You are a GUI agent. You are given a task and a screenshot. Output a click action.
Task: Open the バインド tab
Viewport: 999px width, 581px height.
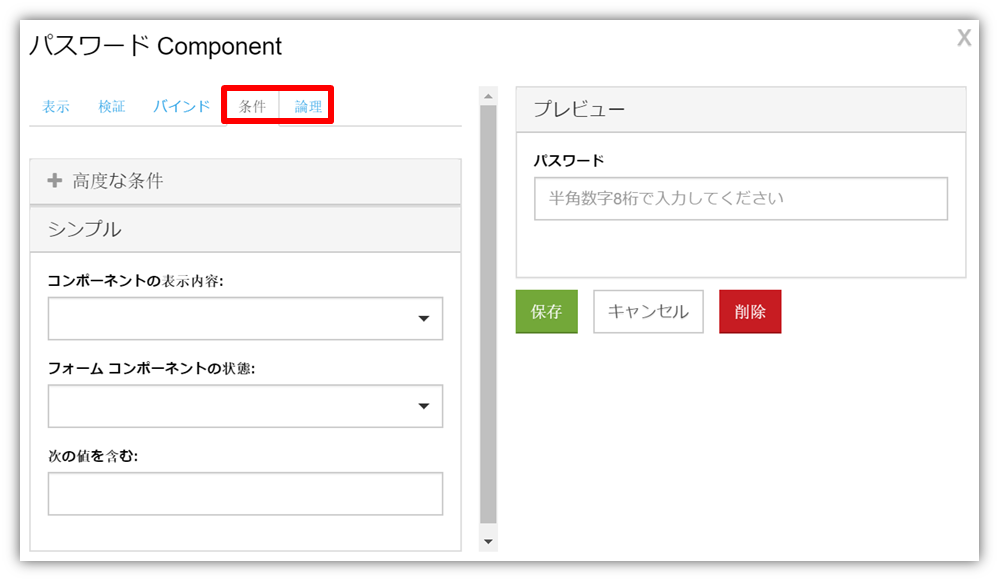182,106
